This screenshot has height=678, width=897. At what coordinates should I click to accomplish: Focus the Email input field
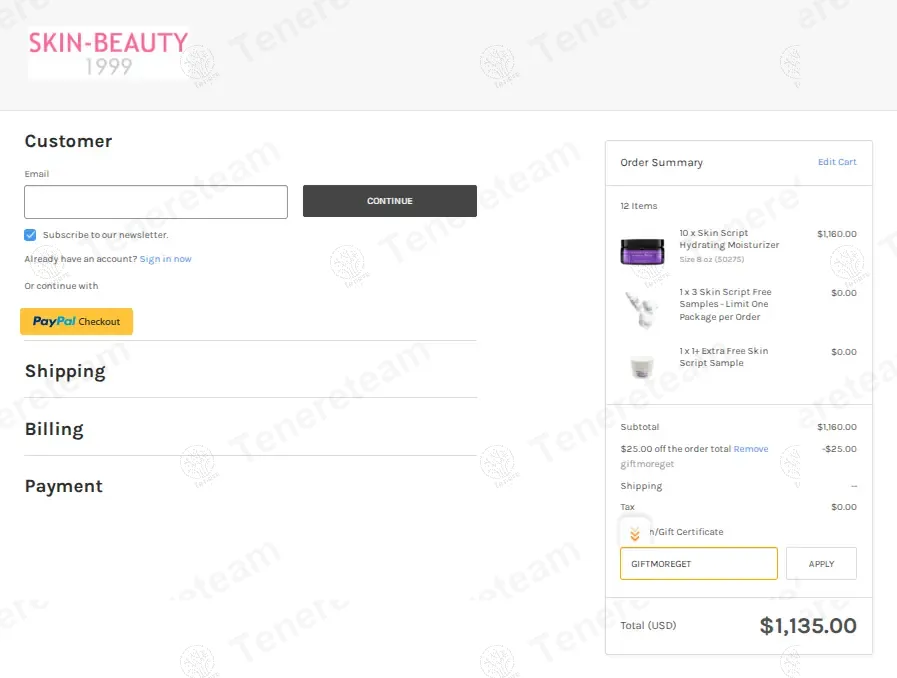click(x=156, y=202)
